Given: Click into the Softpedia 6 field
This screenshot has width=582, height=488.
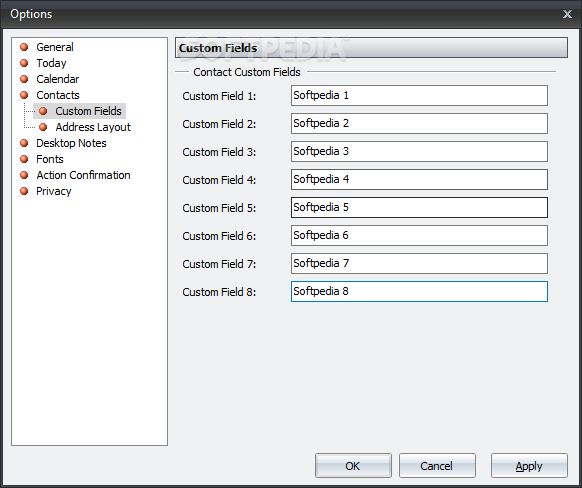Looking at the screenshot, I should click(x=419, y=236).
